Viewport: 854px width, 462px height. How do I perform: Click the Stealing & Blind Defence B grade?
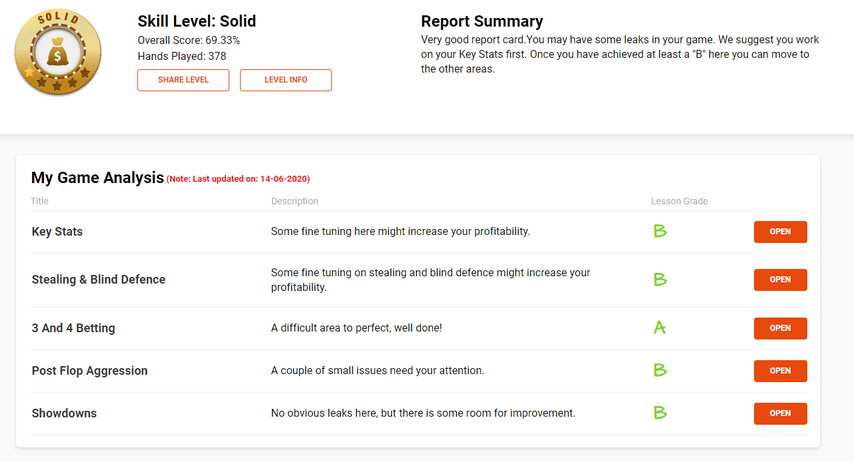660,279
